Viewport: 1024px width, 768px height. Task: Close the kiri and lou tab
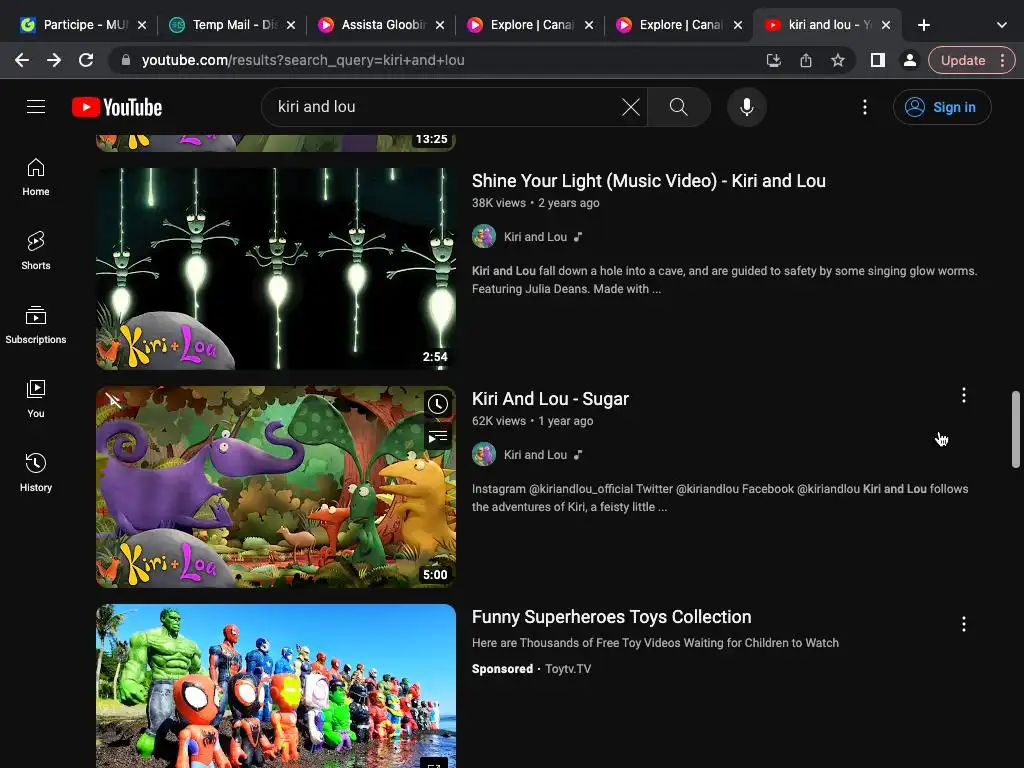click(886, 25)
